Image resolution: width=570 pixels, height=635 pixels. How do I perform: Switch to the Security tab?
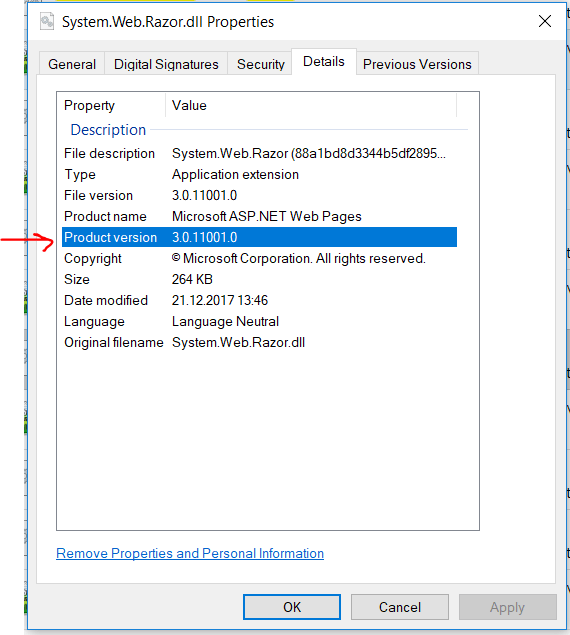pos(260,64)
